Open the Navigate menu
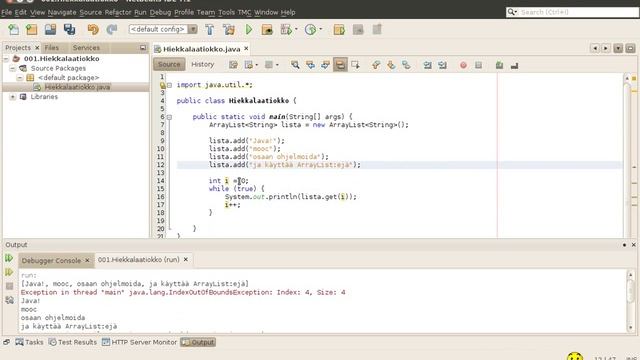The width and height of the screenshot is (640, 360). coord(62,12)
